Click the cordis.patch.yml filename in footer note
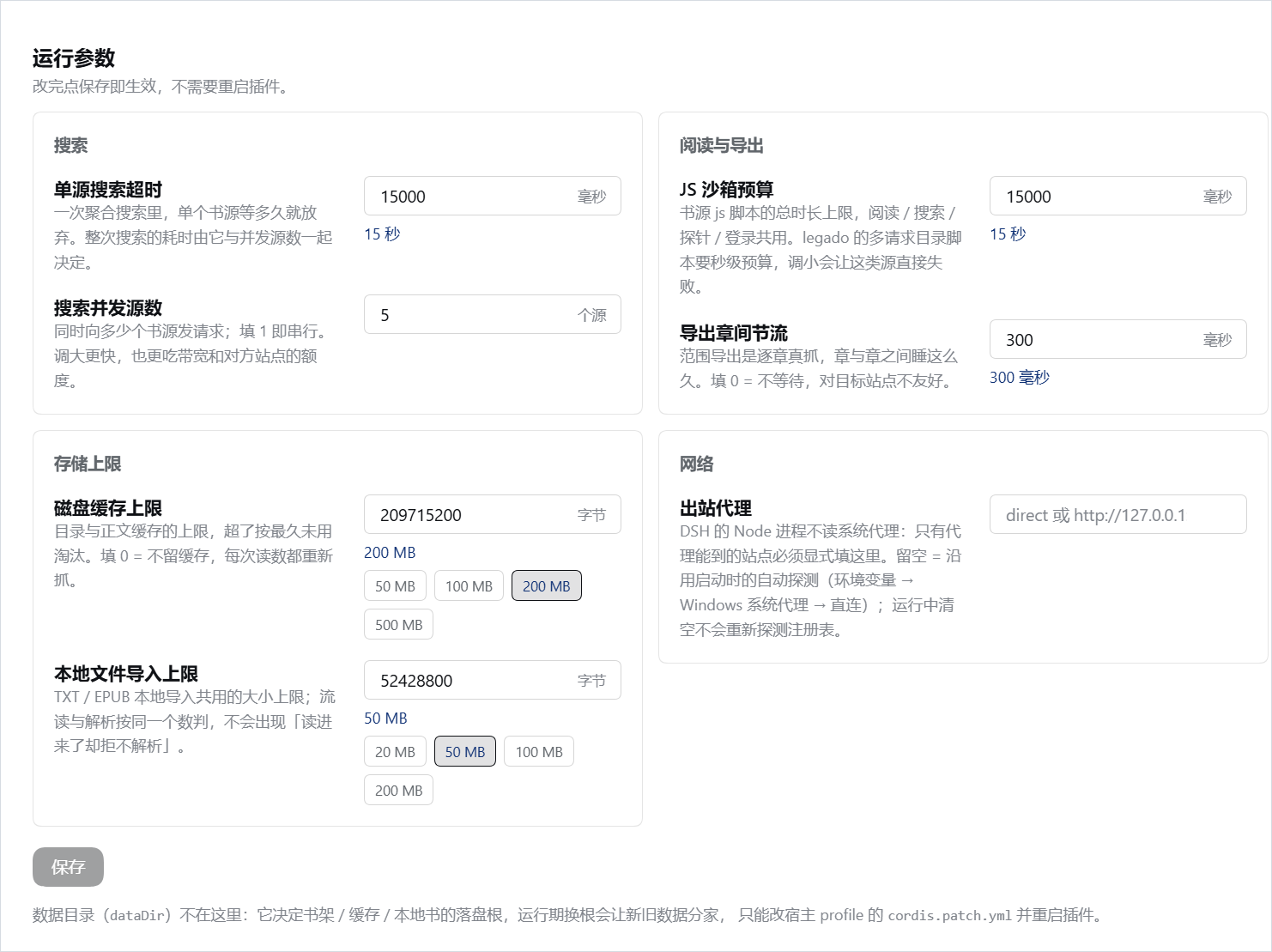The height and width of the screenshot is (952, 1272). click(950, 915)
